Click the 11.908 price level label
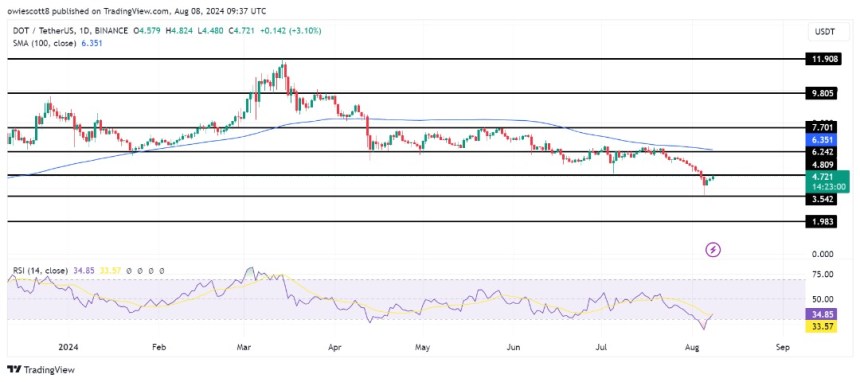This screenshot has width=860, height=382. point(822,59)
